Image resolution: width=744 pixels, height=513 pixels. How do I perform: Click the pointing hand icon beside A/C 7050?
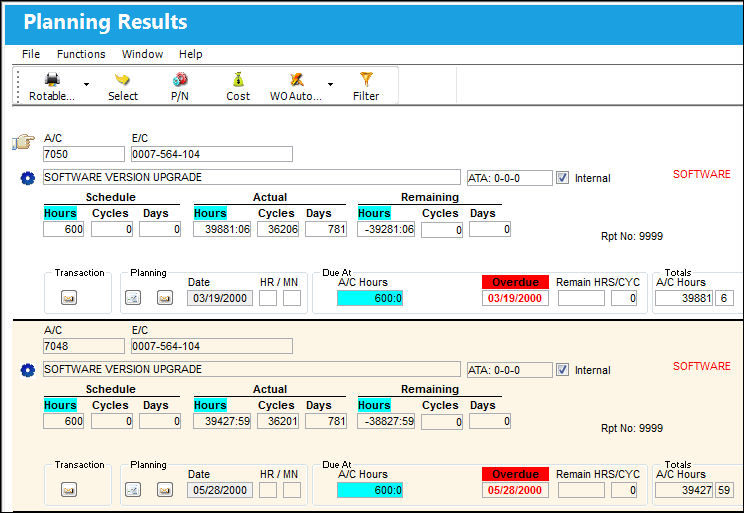[23, 141]
